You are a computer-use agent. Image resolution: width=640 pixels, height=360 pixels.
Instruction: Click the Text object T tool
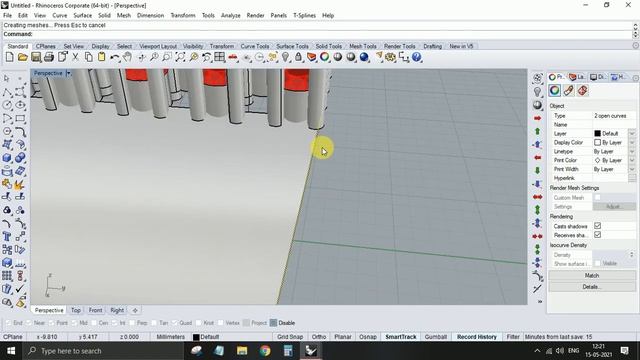[x=7, y=237]
